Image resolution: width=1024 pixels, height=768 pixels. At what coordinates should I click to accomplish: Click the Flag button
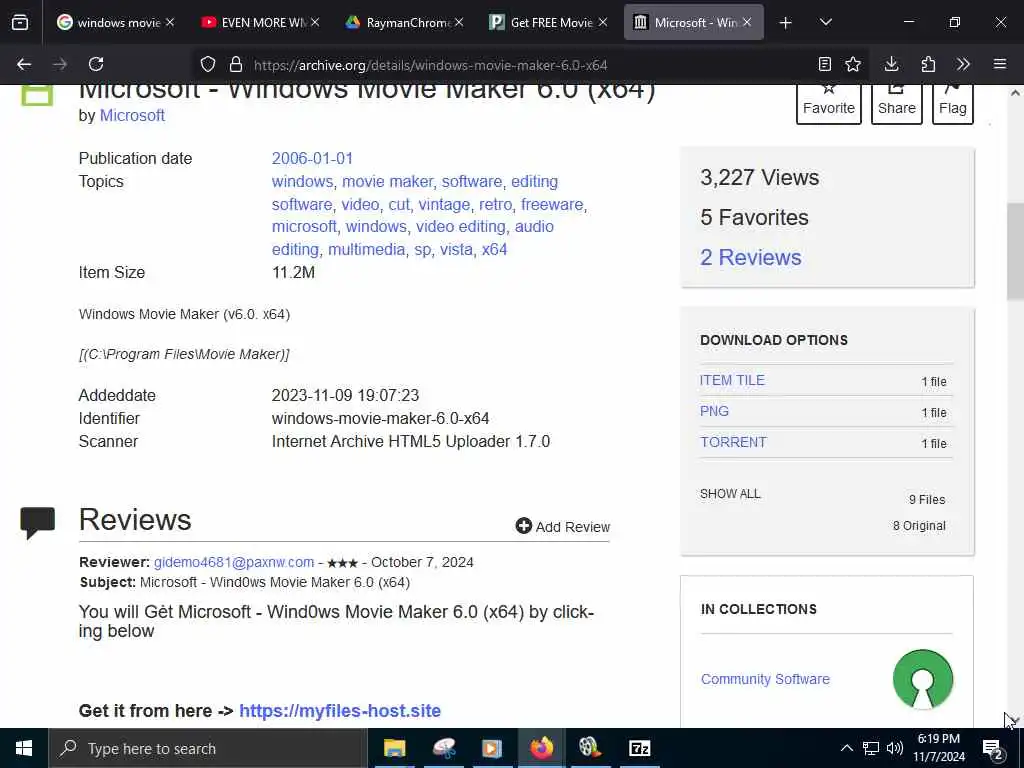coord(952,103)
